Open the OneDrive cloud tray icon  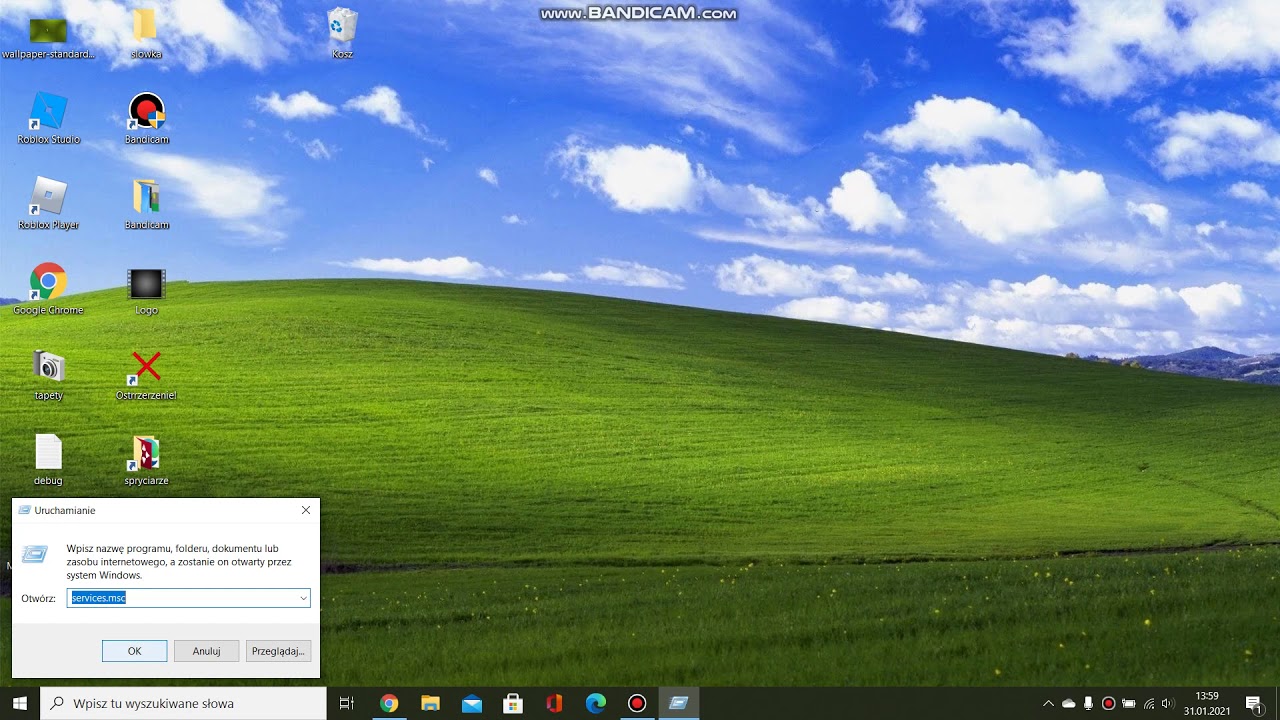point(1068,703)
